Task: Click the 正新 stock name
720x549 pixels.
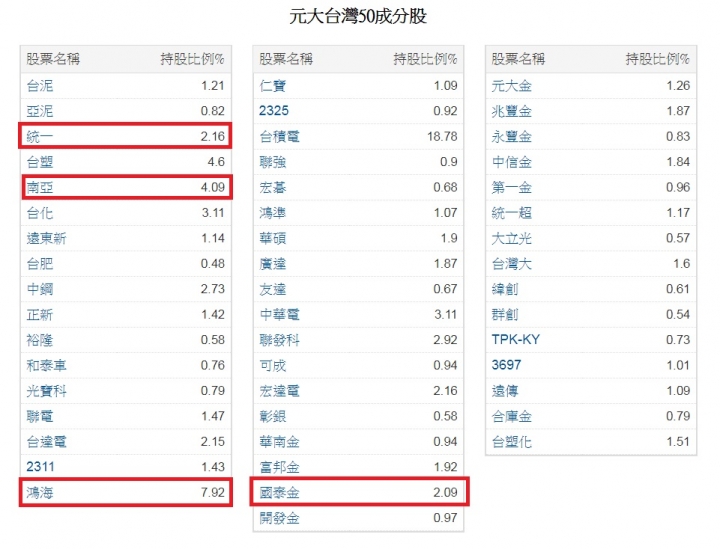Action: pyautogui.click(x=39, y=315)
